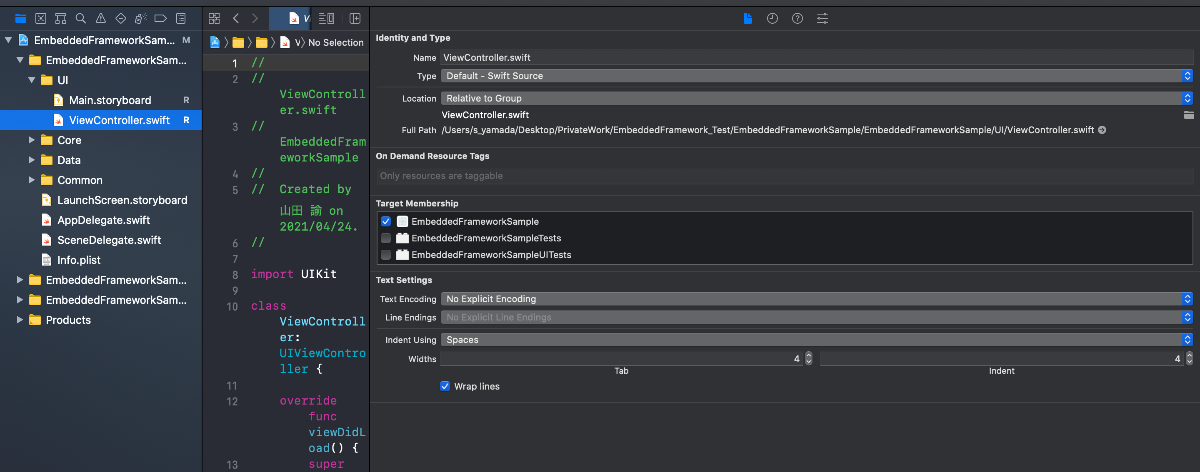
Task: Go back using the editor back arrow
Action: point(236,18)
